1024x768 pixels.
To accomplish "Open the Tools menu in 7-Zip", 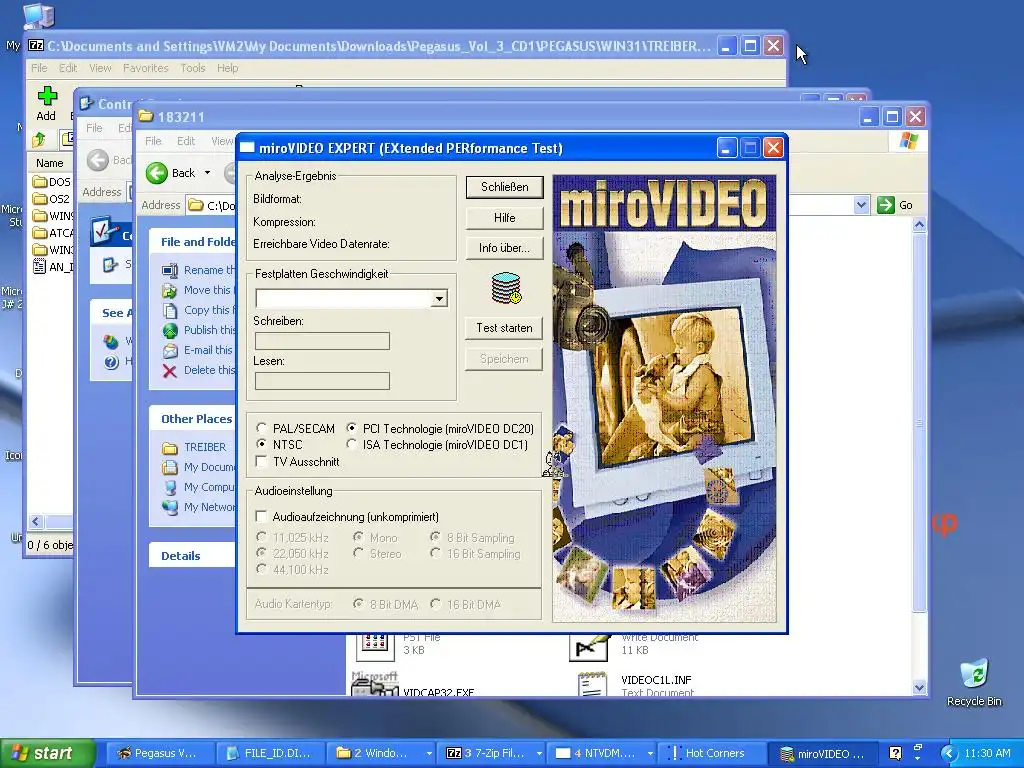I will (193, 68).
